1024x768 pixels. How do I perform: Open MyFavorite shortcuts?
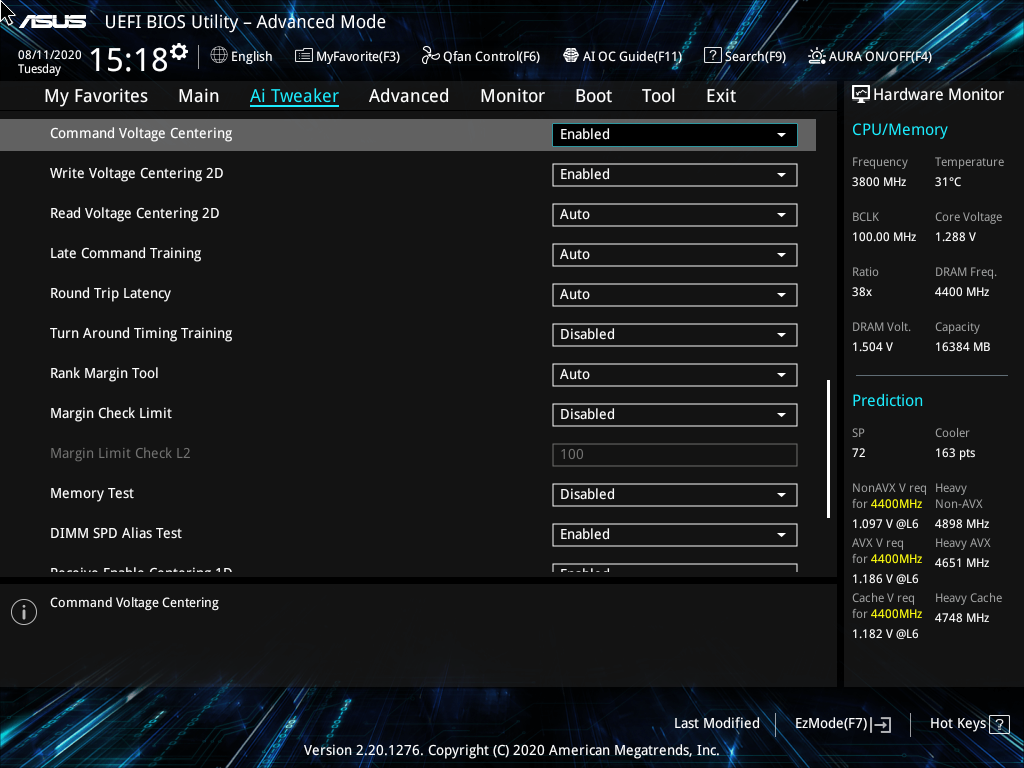tap(347, 56)
